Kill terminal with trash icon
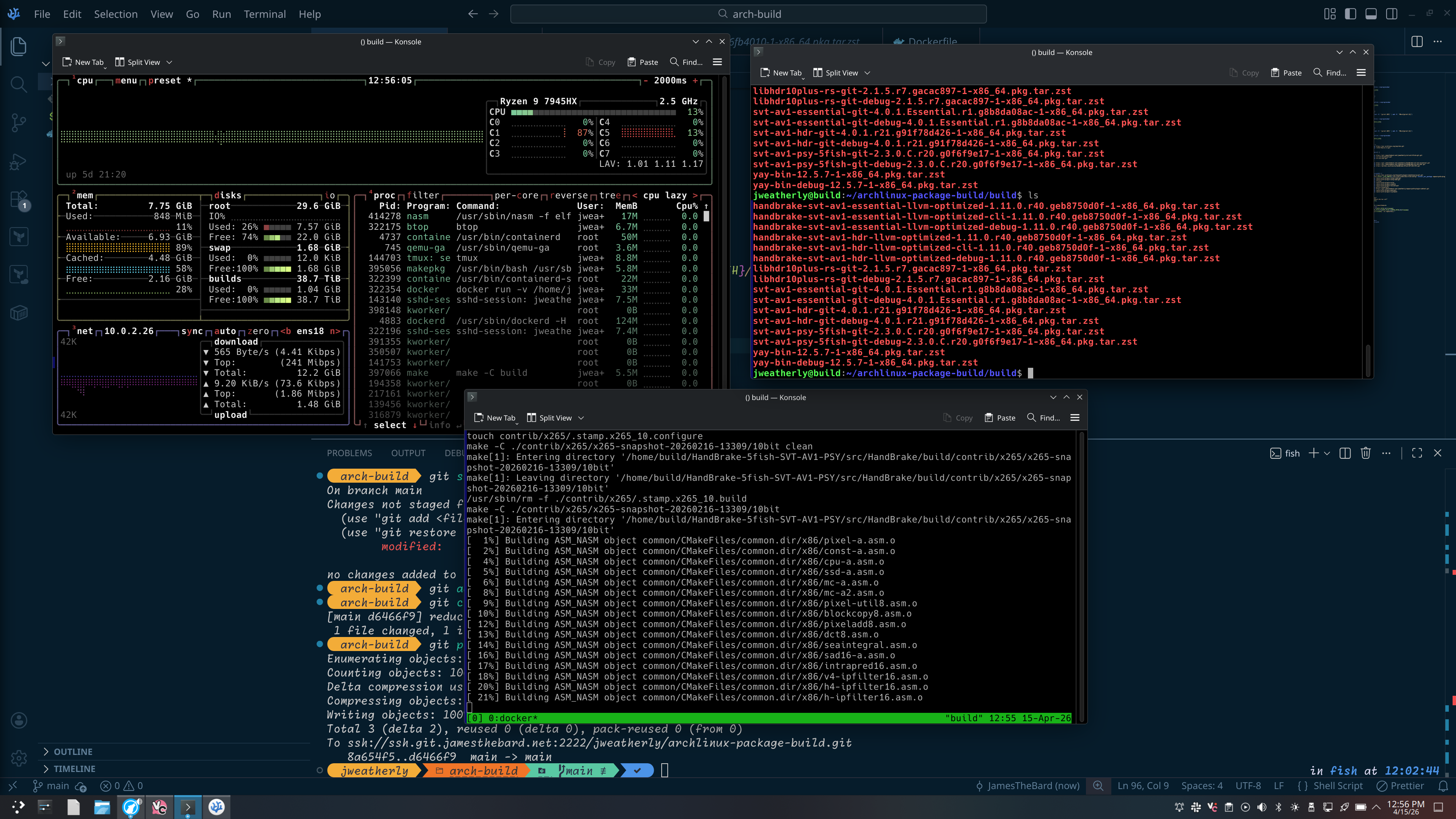Screen dimensions: 1456x819 click(1365, 453)
